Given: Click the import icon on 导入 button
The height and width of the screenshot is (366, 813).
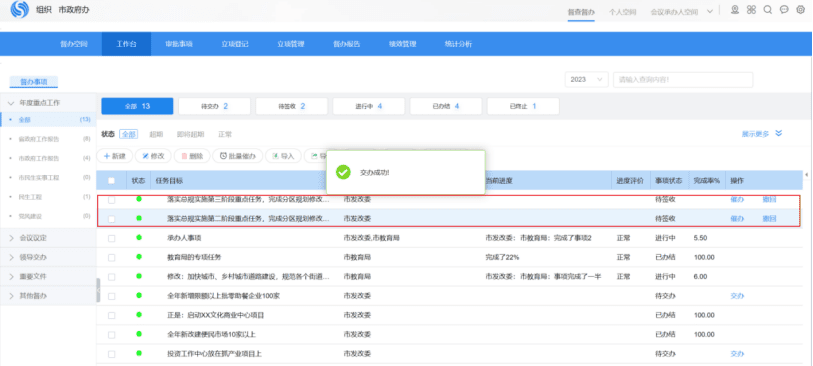Looking at the screenshot, I should coord(276,156).
